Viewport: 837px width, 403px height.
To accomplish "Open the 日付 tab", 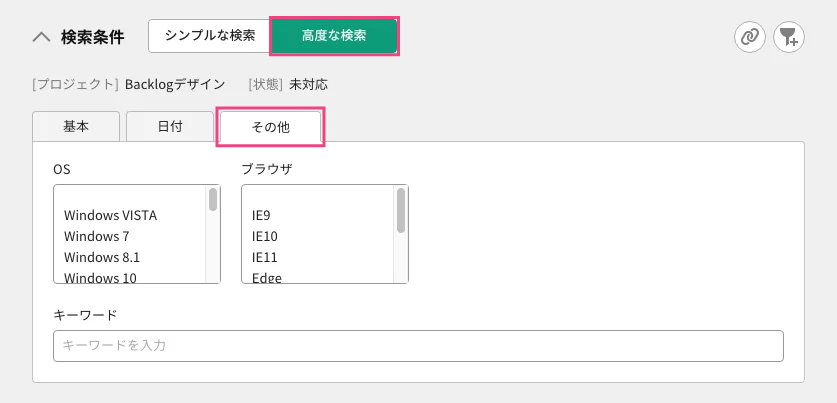I will point(170,127).
